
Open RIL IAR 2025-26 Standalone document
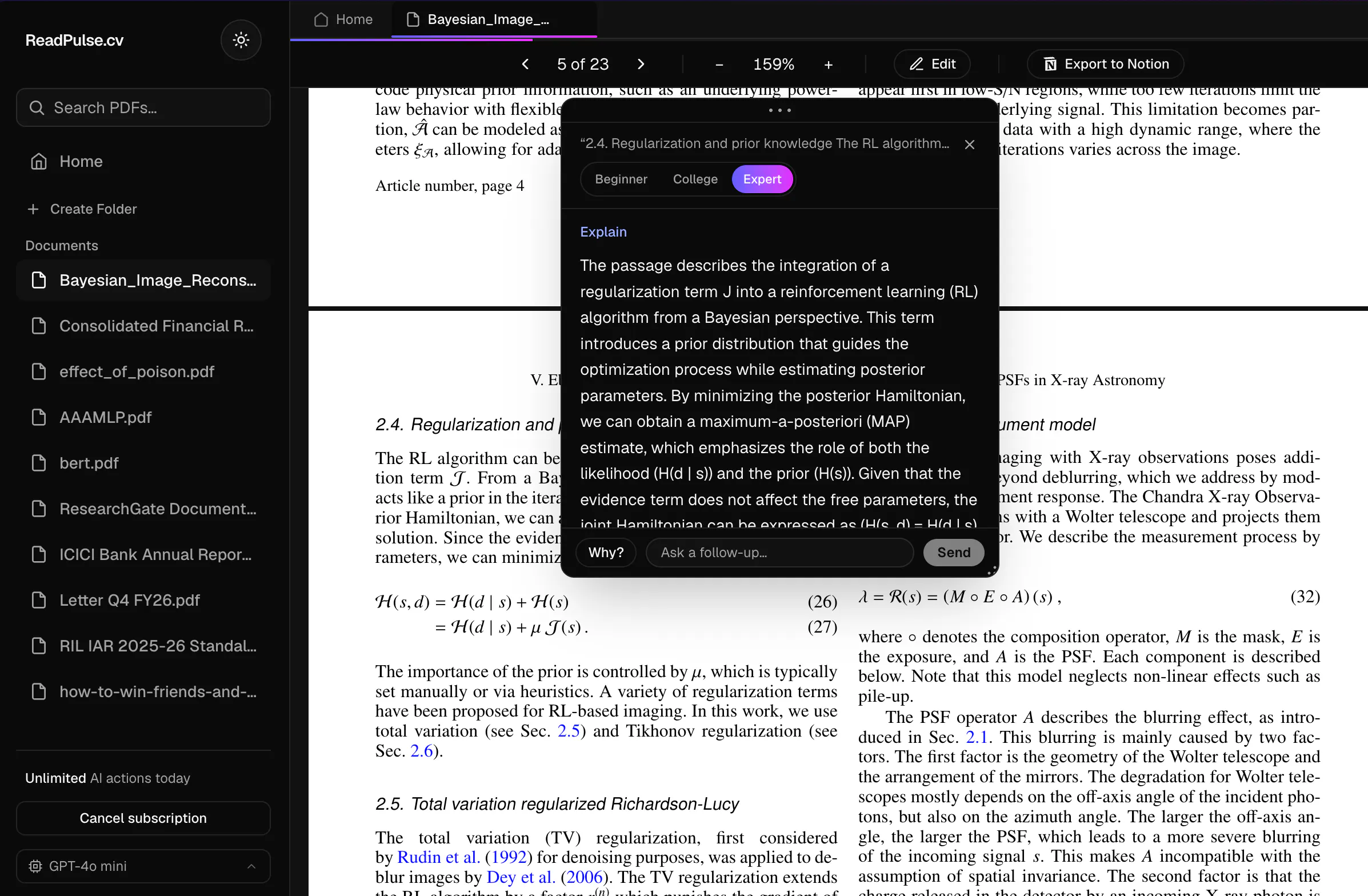click(x=143, y=646)
